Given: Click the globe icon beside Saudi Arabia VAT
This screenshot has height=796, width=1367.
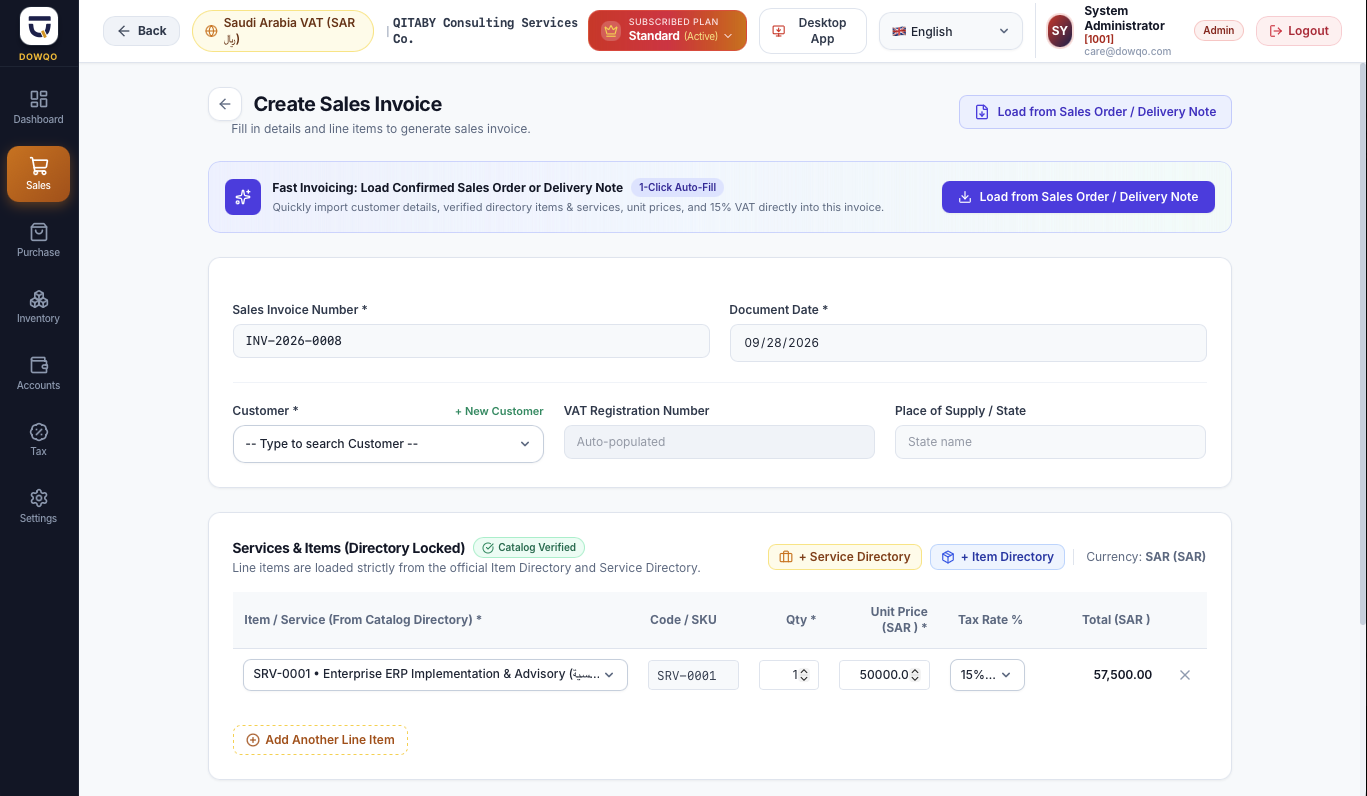Looking at the screenshot, I should click(x=211, y=31).
